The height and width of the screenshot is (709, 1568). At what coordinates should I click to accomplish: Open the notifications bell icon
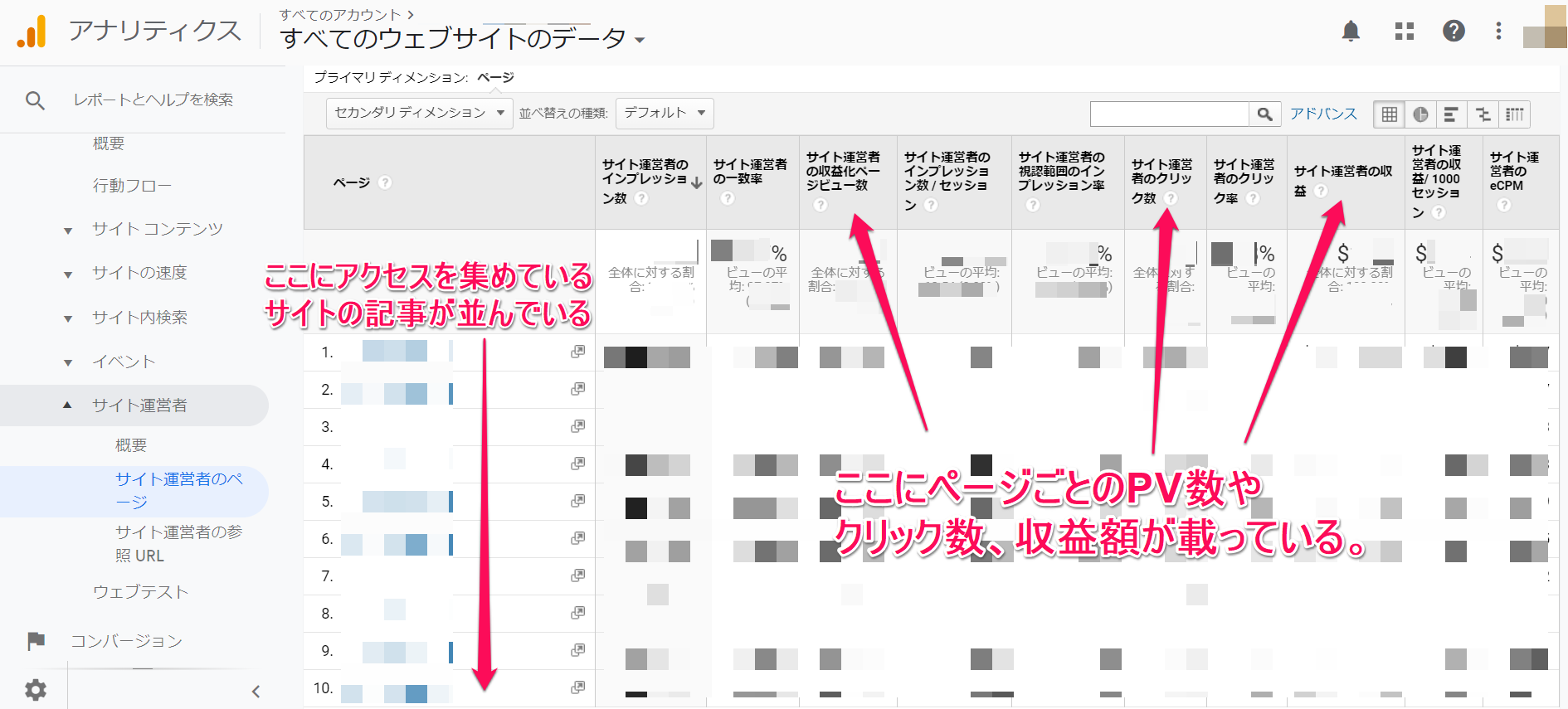tap(1351, 32)
